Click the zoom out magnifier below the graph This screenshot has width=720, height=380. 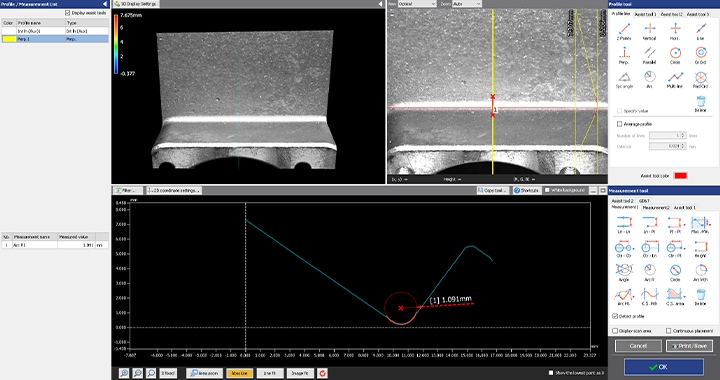click(137, 373)
